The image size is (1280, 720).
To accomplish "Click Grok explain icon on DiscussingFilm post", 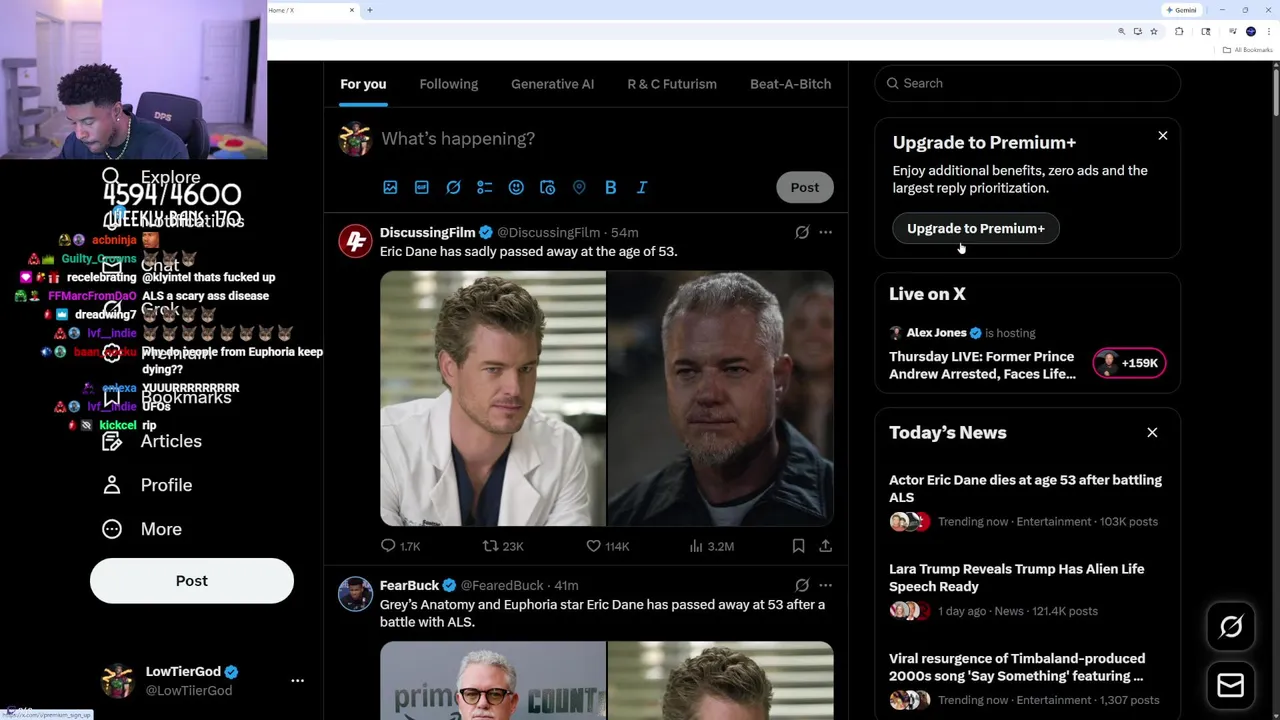I will pos(802,232).
